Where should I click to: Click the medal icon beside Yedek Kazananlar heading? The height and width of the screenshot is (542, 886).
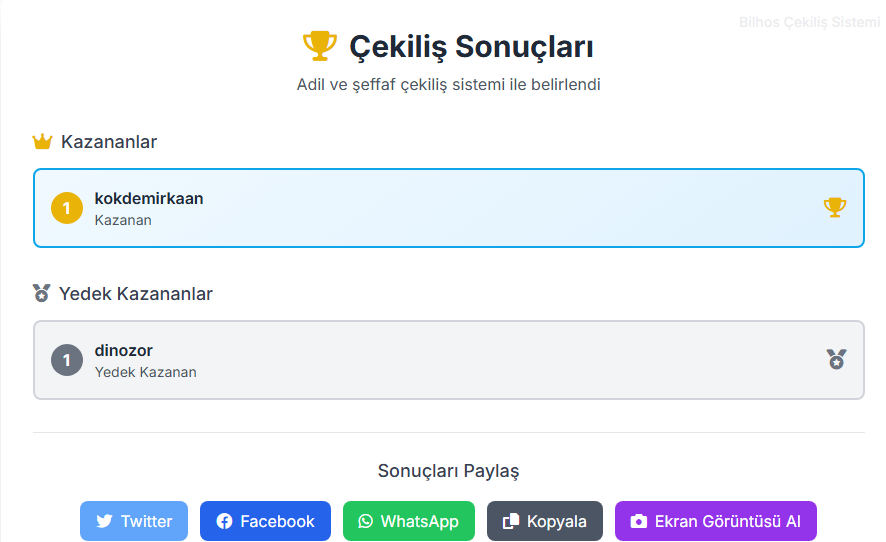41,293
